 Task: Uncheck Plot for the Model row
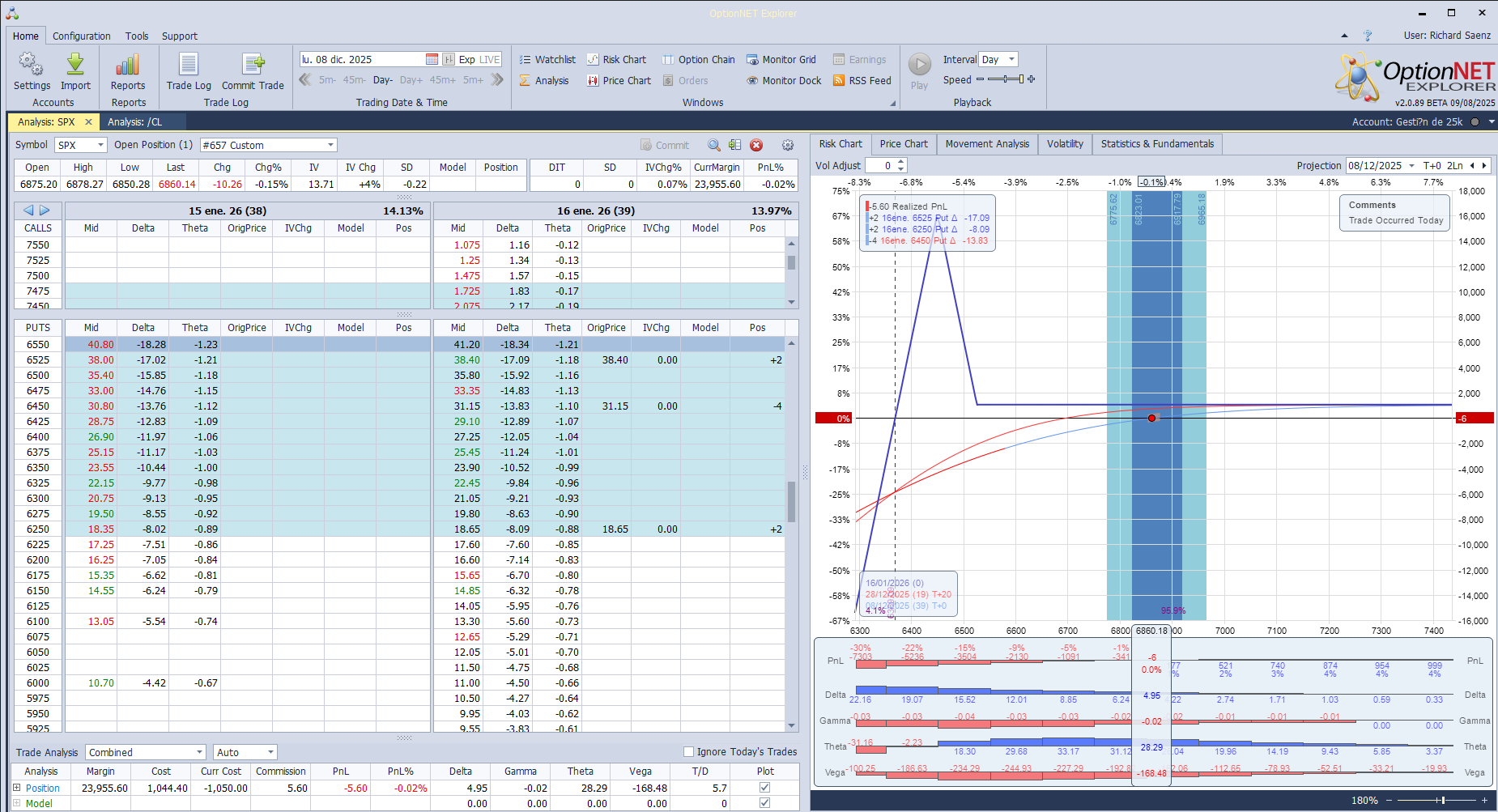765,802
